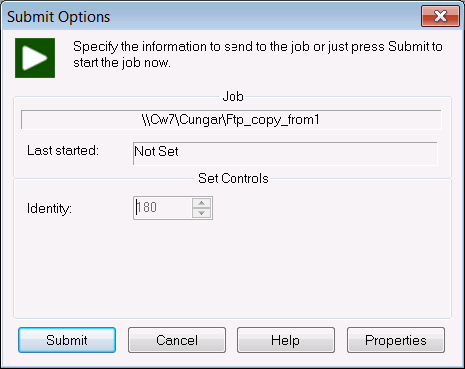Click the 'start the job now.' text line
465x369 pixels.
122,63
